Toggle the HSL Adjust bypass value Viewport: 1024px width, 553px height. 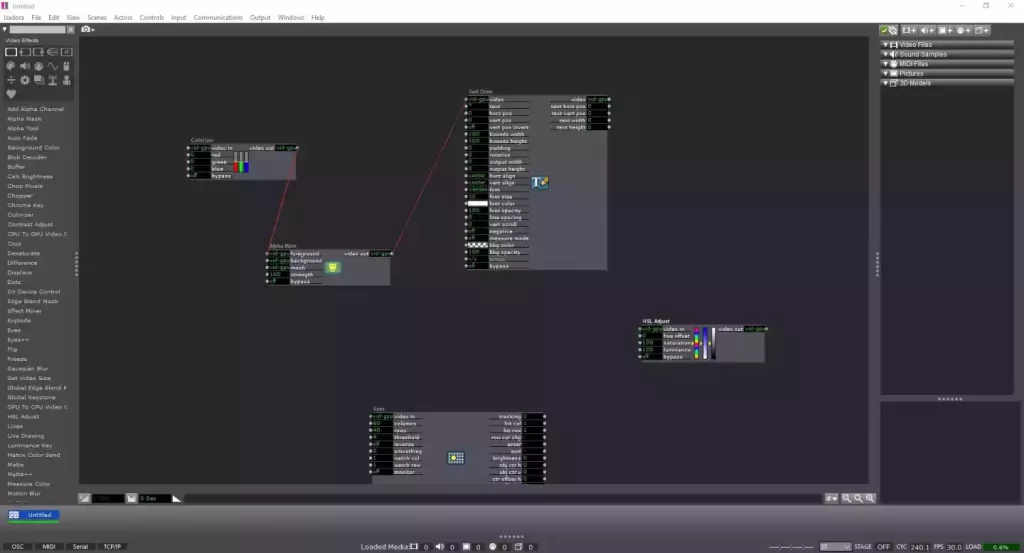pyautogui.click(x=652, y=356)
